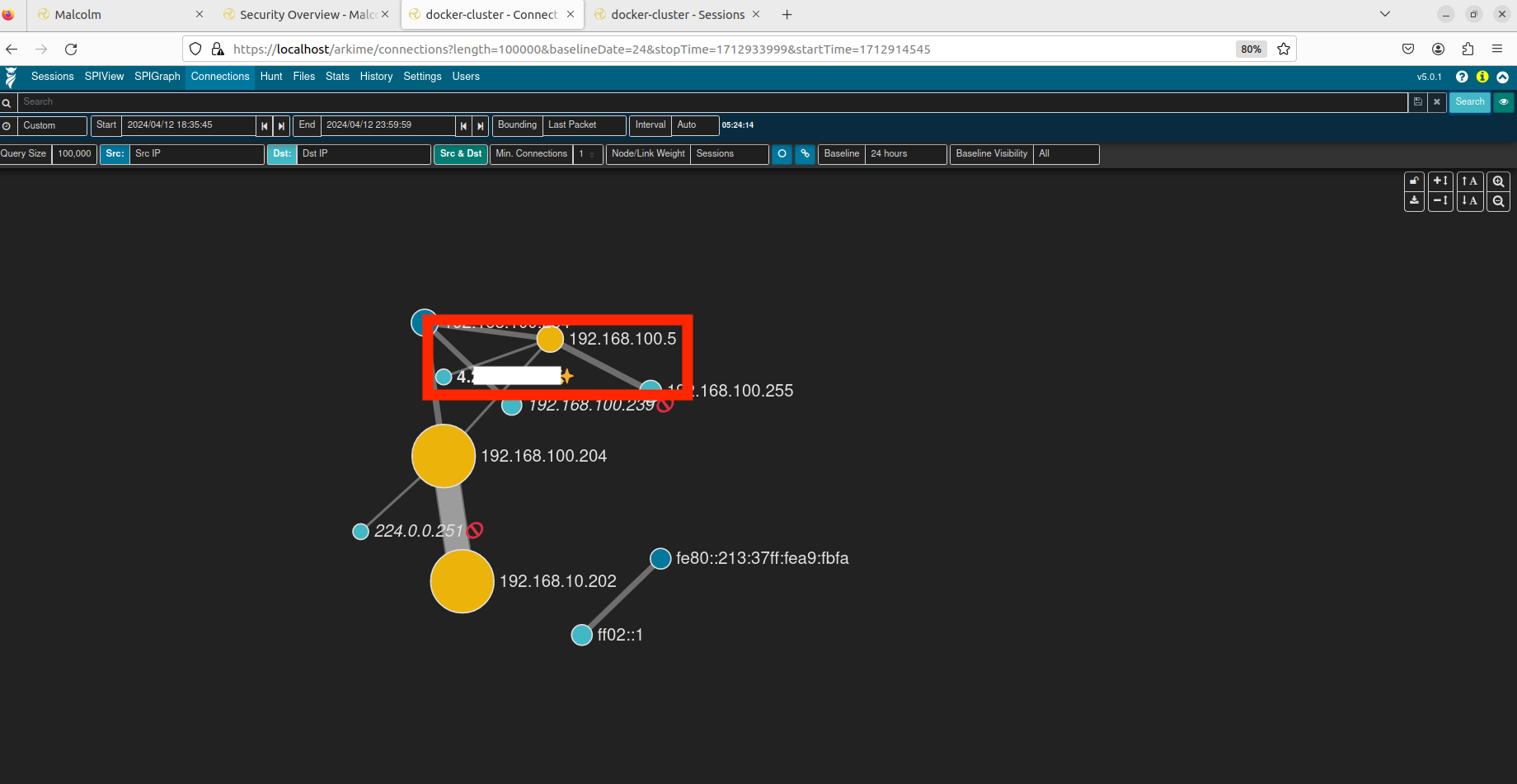Toggle views with the green eye button
Image resolution: width=1517 pixels, height=784 pixels.
click(x=1503, y=102)
